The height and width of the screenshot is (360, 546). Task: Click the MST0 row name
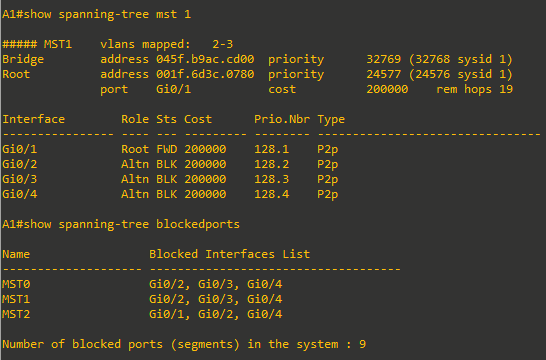pos(16,284)
